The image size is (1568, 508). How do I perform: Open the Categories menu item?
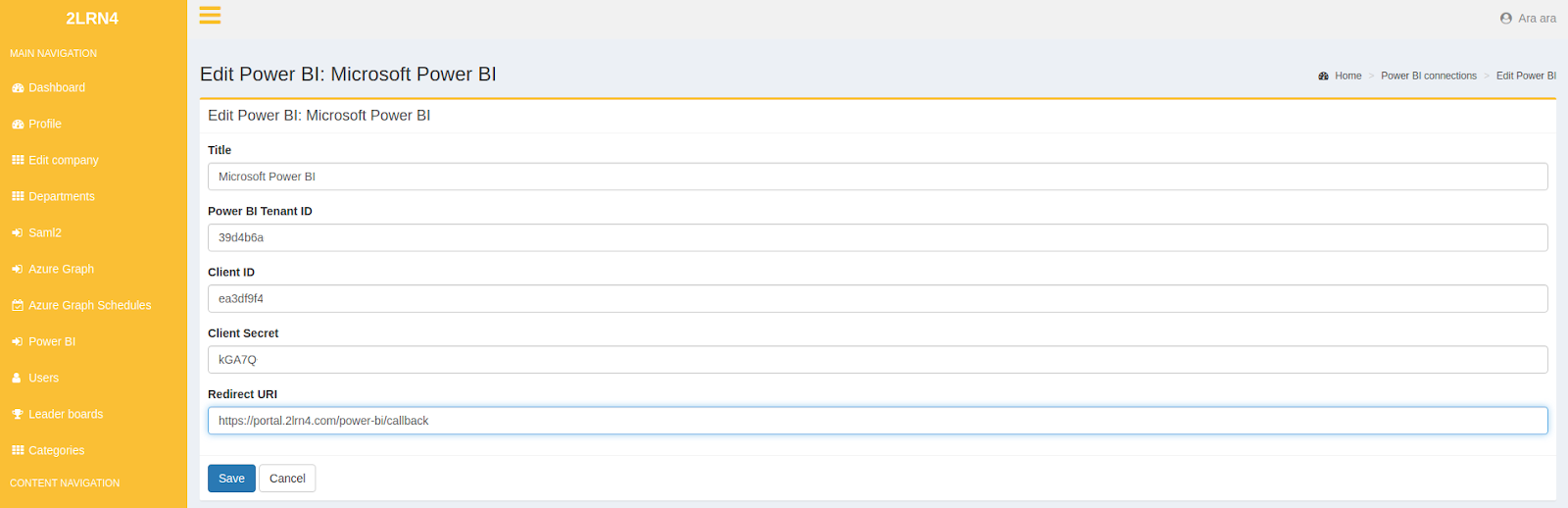tap(56, 450)
